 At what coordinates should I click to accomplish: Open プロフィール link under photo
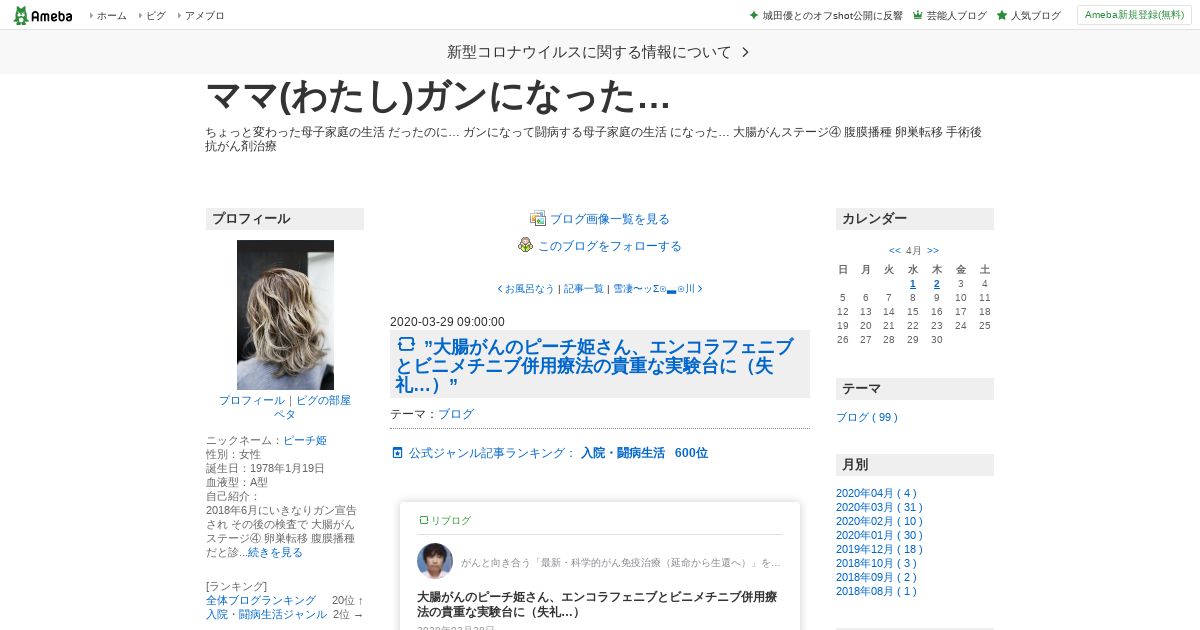tap(252, 400)
